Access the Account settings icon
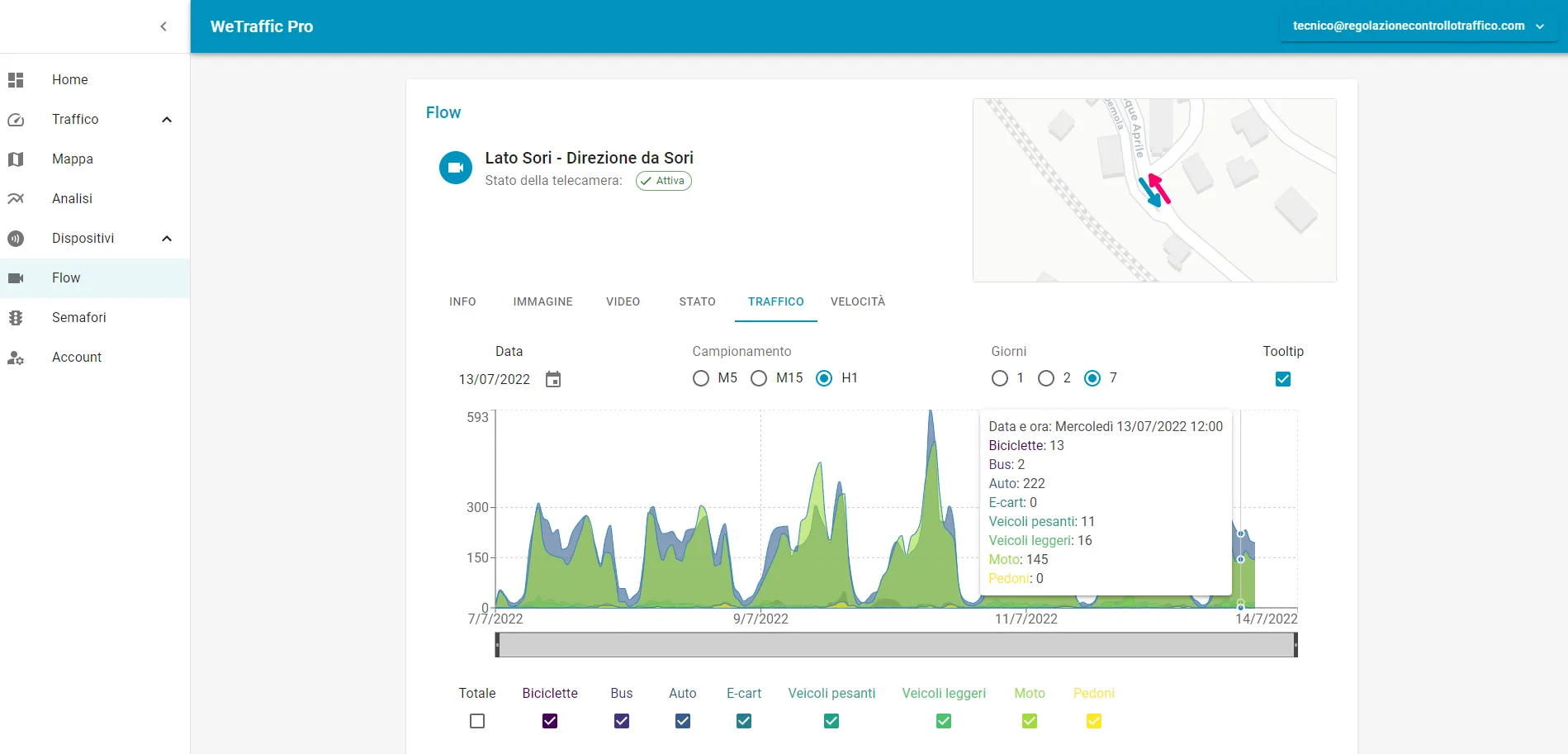This screenshot has width=1568, height=754. 17,357
